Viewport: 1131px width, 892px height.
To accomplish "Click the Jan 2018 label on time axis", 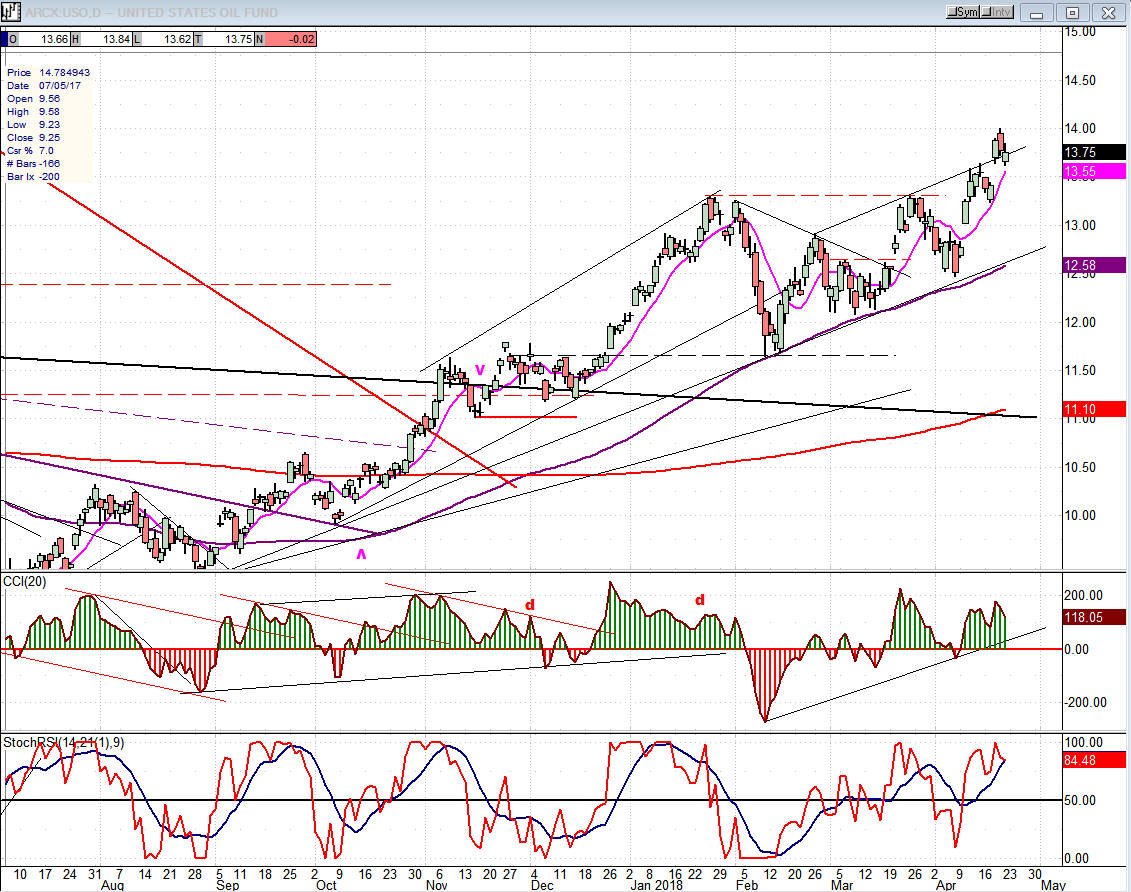I will click(x=655, y=886).
